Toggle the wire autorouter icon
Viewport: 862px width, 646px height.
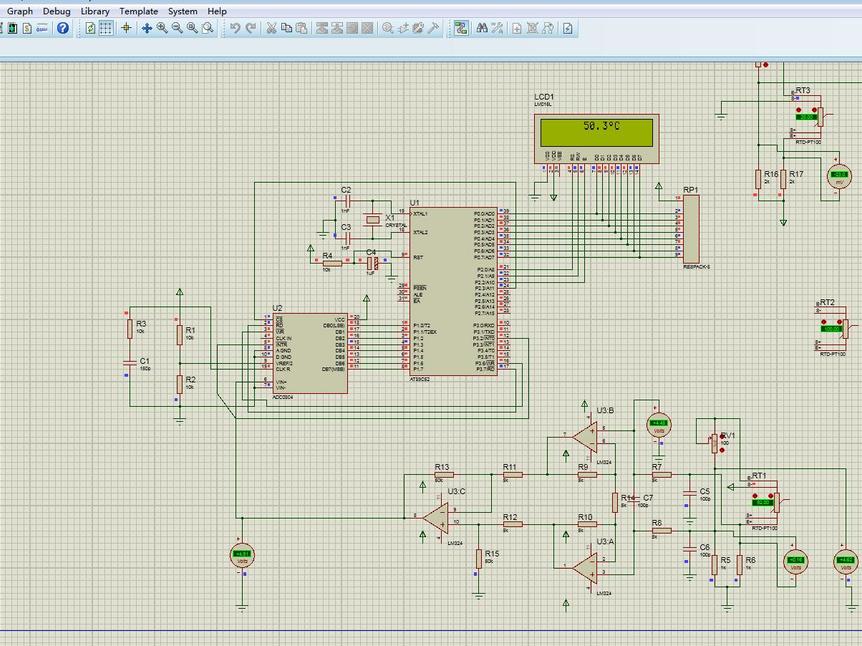click(461, 28)
